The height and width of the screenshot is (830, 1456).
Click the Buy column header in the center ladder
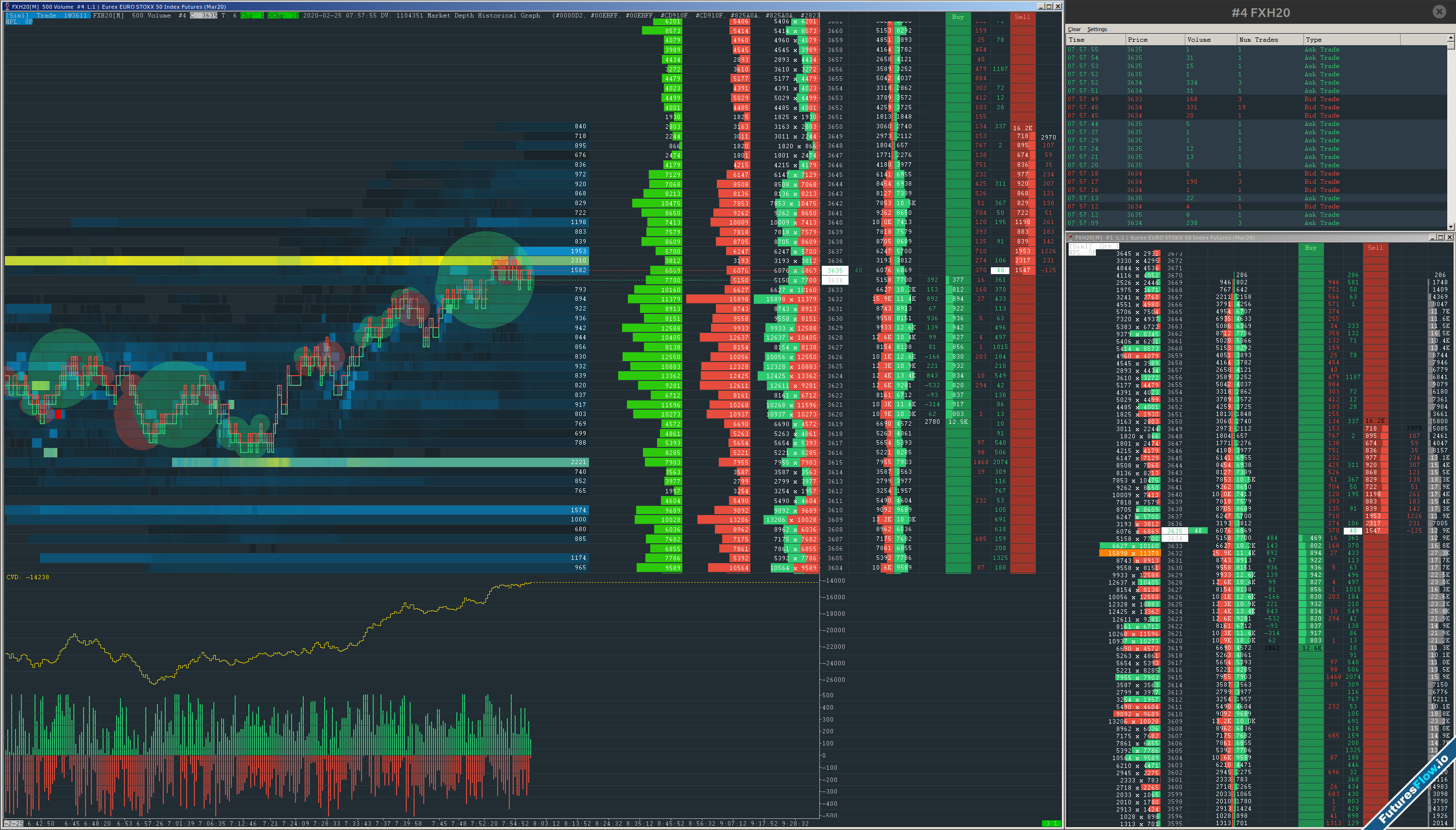coord(958,17)
